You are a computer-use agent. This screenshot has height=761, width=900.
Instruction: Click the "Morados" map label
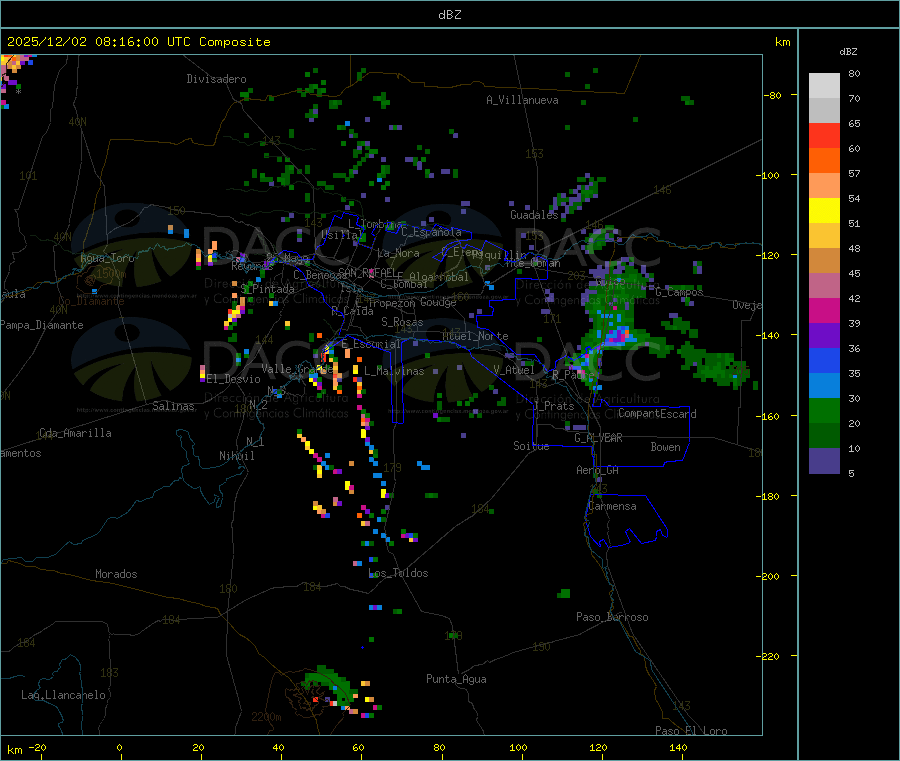click(116, 574)
